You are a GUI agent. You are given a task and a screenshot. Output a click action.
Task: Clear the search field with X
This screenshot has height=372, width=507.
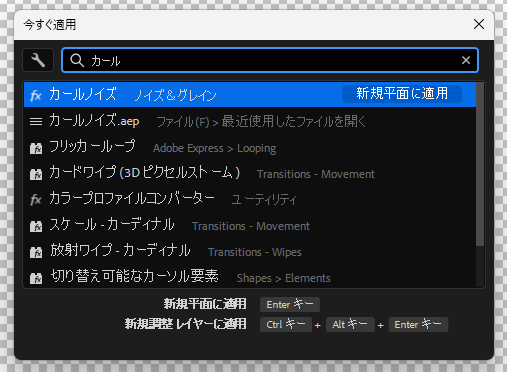point(466,60)
